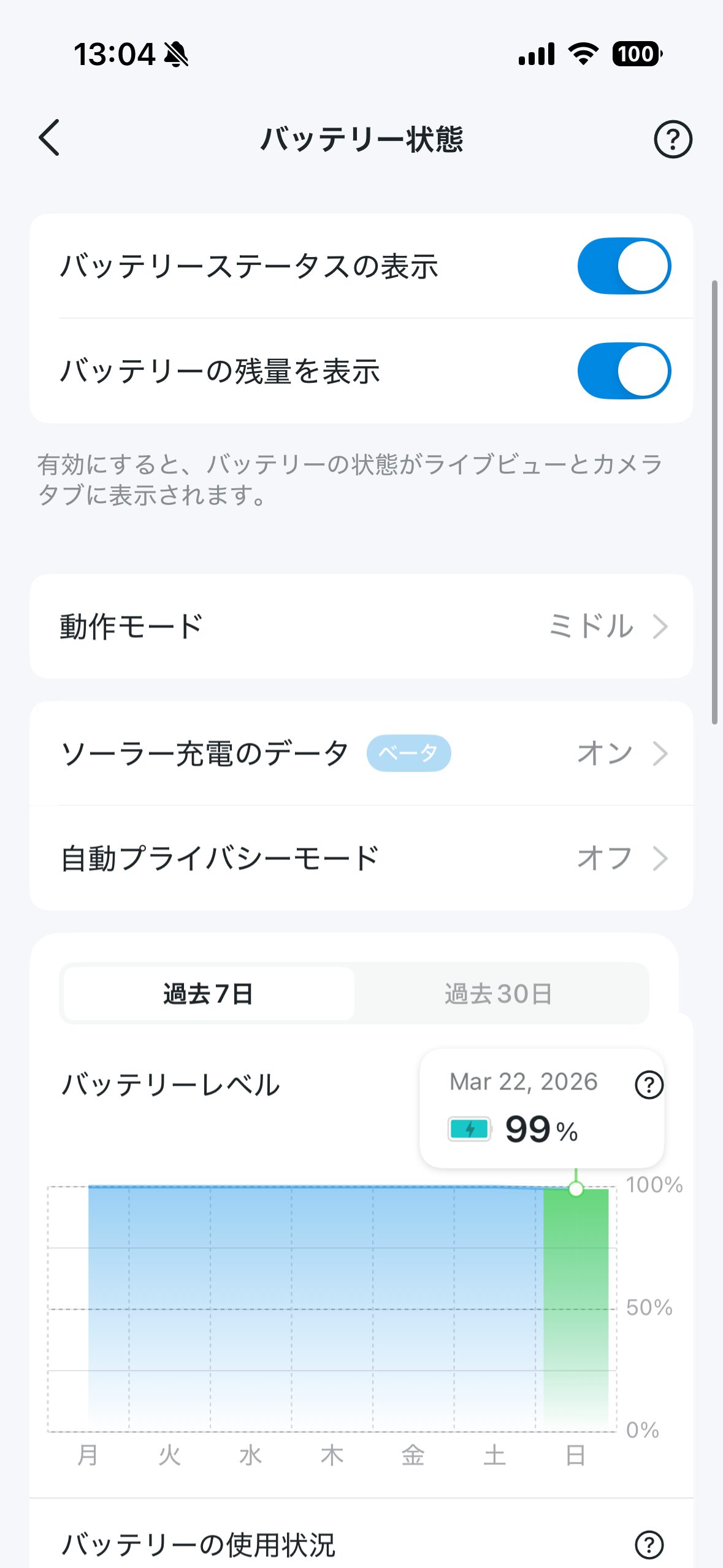Open help for バッテリーの使用状況
Viewport: 723px width, 1568px height.
649,1545
